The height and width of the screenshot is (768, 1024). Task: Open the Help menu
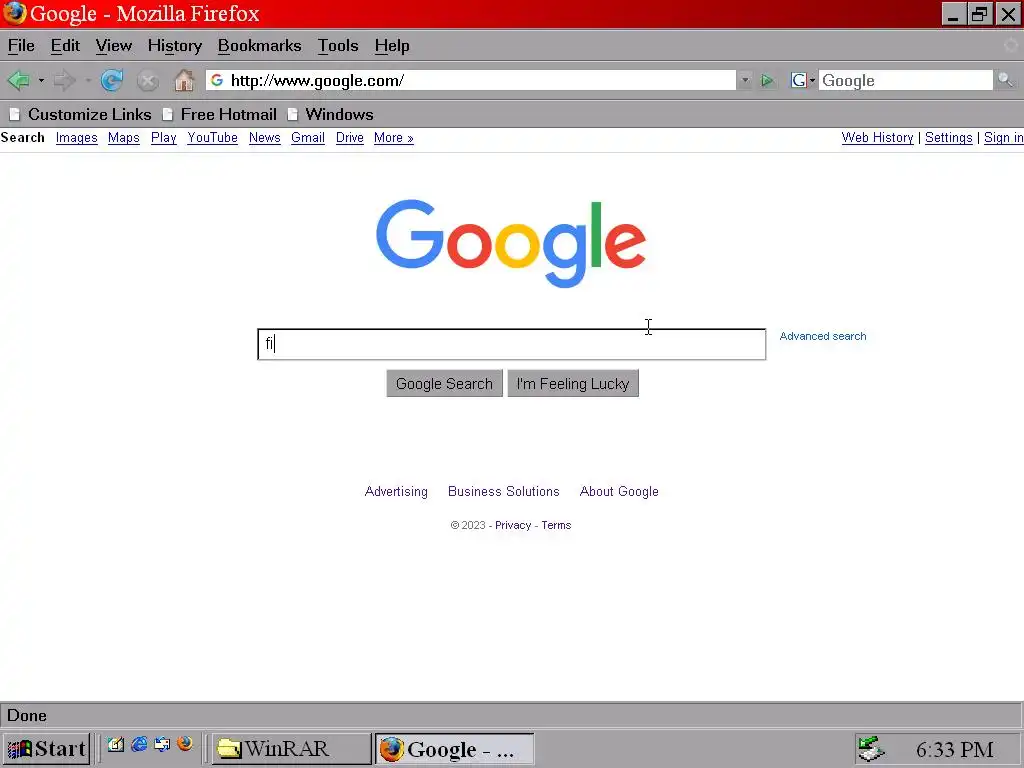392,46
